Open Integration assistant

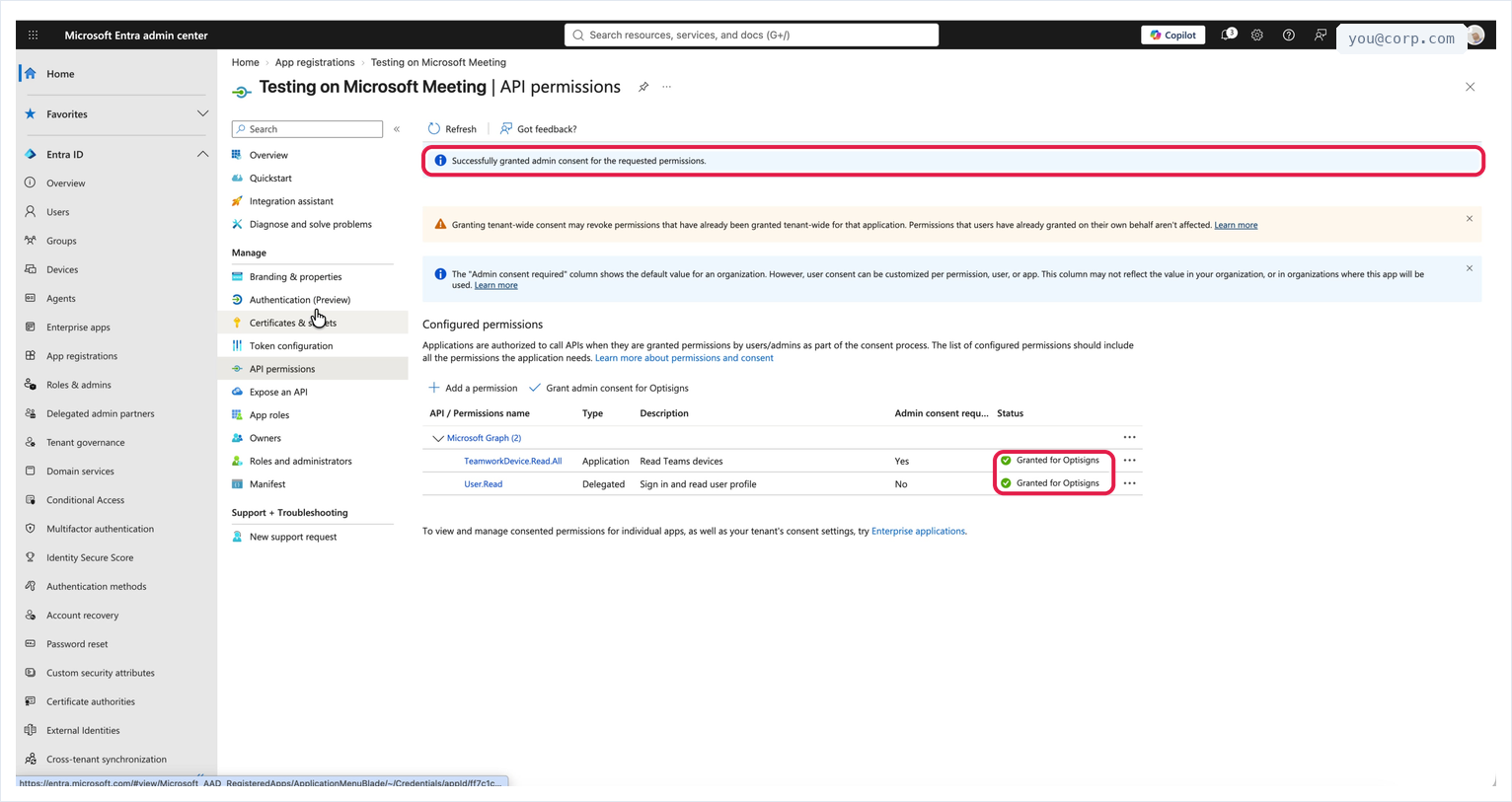291,201
